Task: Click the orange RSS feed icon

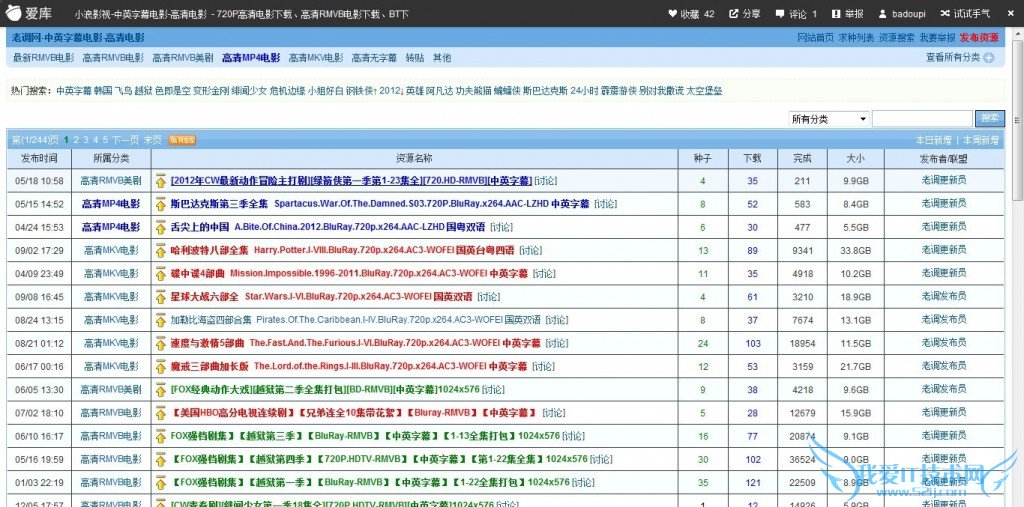Action: (182, 140)
